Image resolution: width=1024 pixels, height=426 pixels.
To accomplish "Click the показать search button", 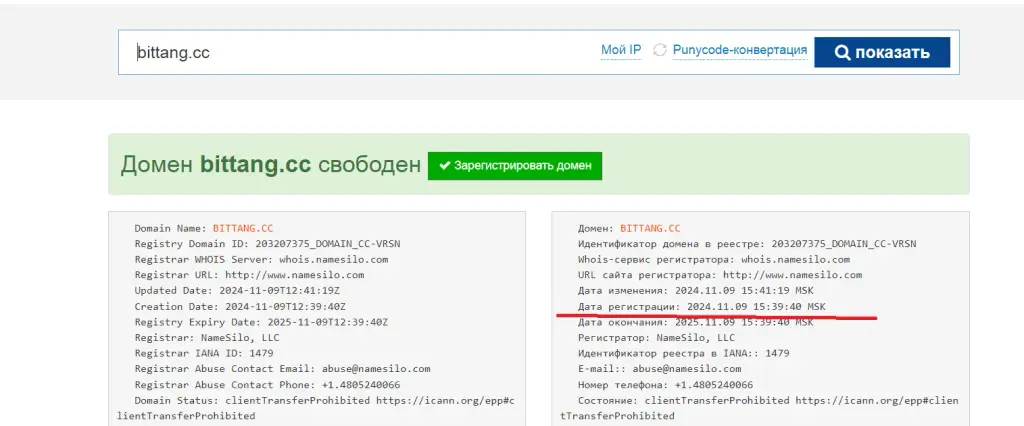I will click(x=882, y=52).
